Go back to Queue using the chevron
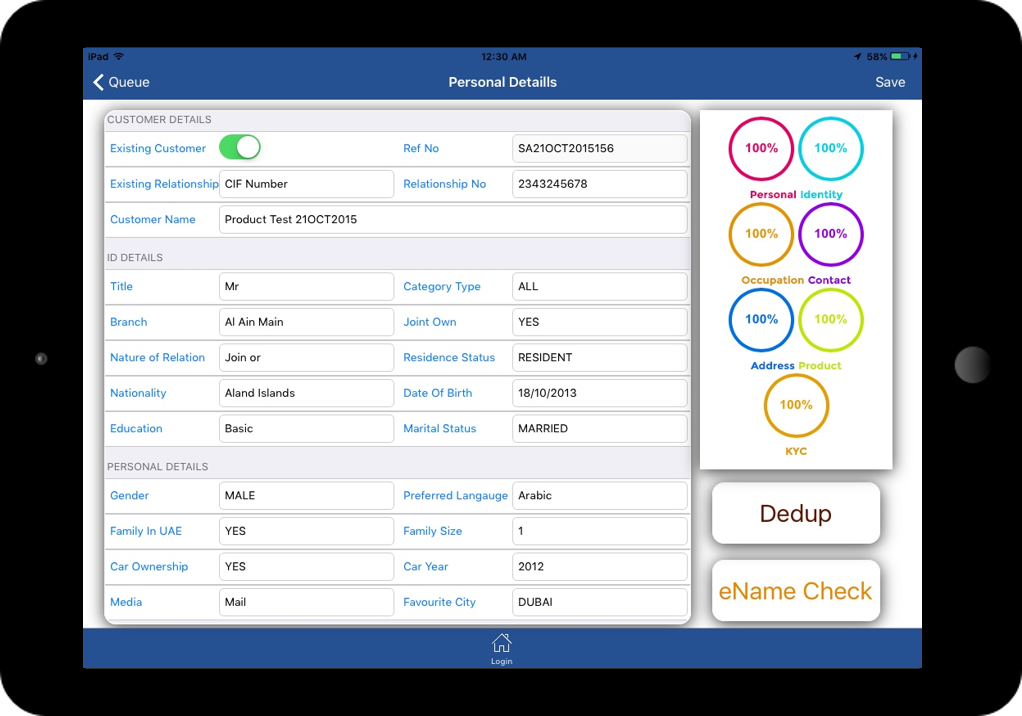Viewport: 1022px width, 716px height. (x=99, y=82)
